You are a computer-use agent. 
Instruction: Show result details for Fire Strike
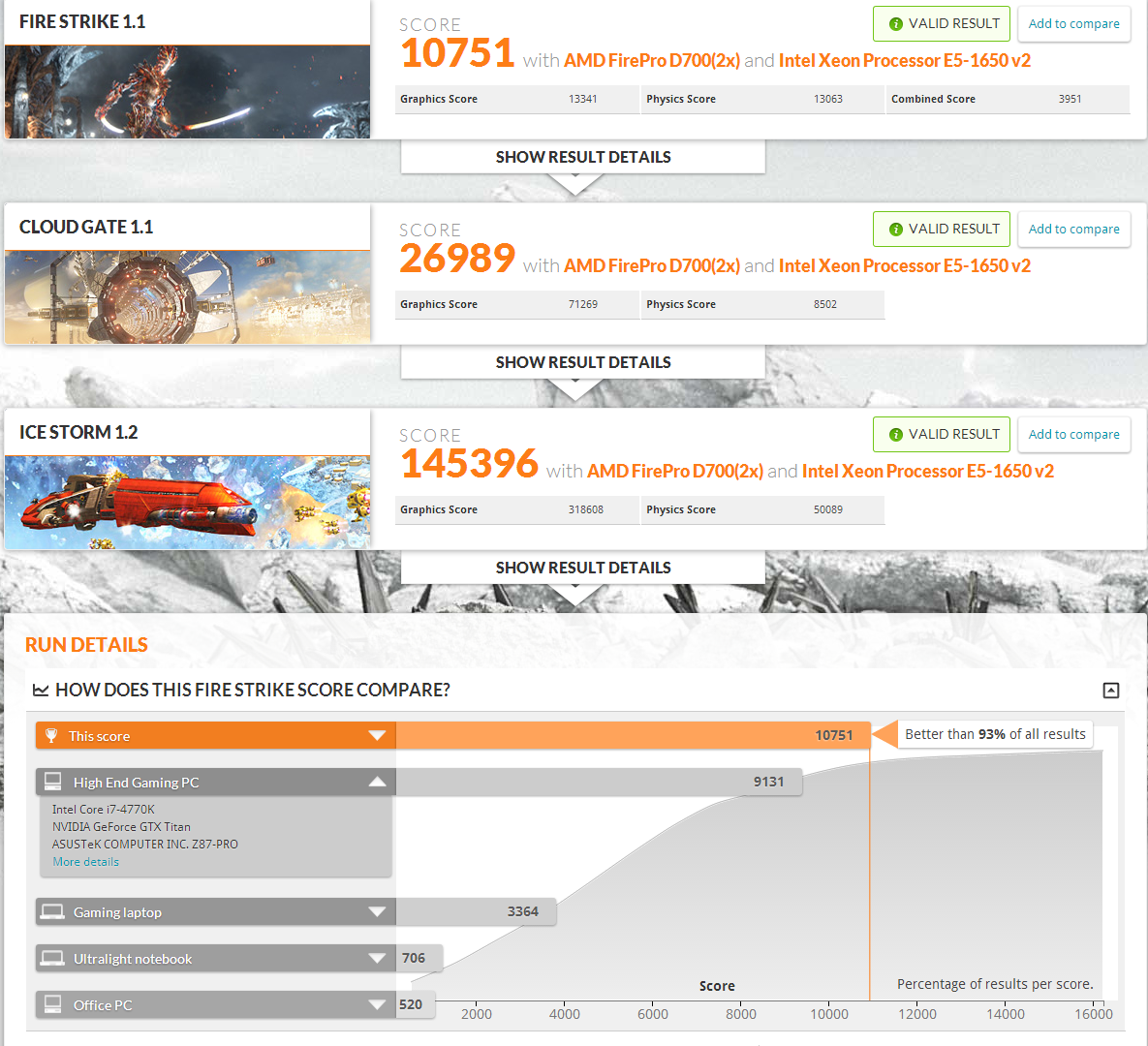pyautogui.click(x=583, y=157)
